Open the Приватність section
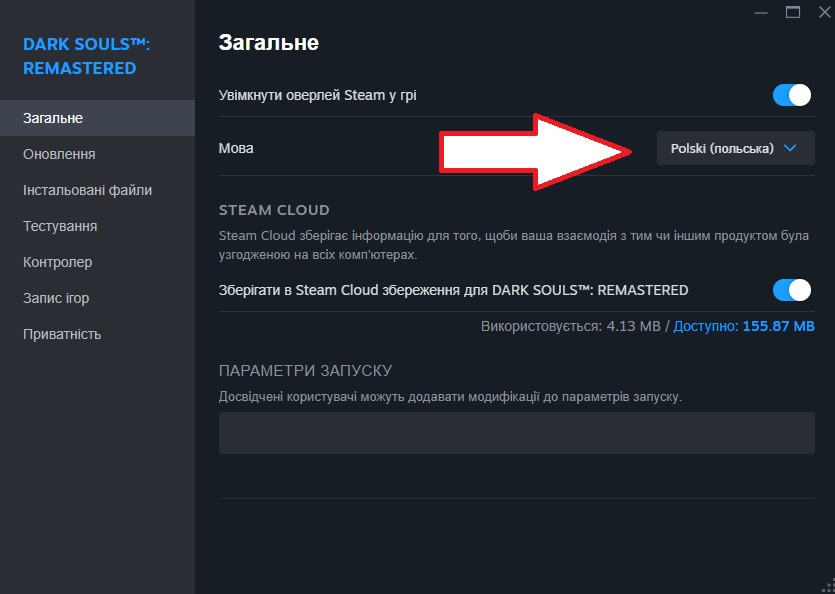The height and width of the screenshot is (594, 835). (97, 334)
